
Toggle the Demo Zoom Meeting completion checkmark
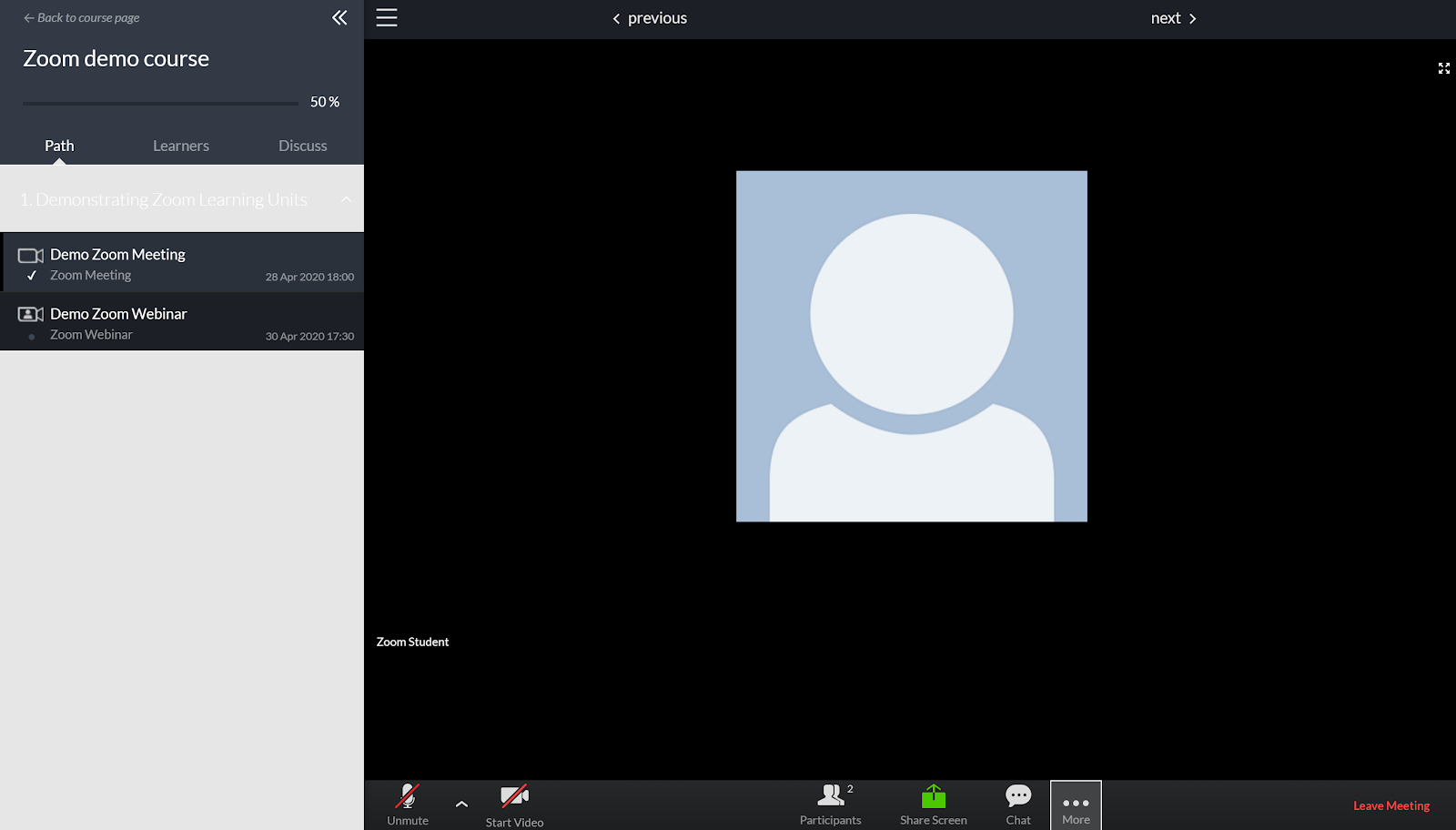tap(33, 275)
